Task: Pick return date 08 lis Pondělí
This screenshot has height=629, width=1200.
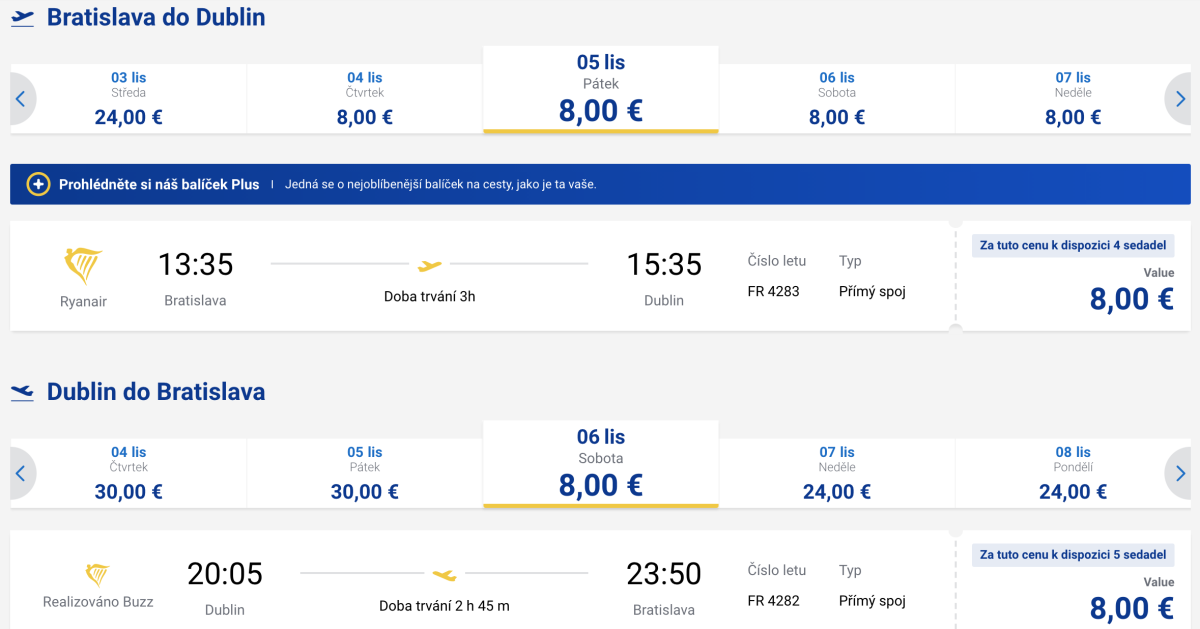Action: pyautogui.click(x=1072, y=473)
